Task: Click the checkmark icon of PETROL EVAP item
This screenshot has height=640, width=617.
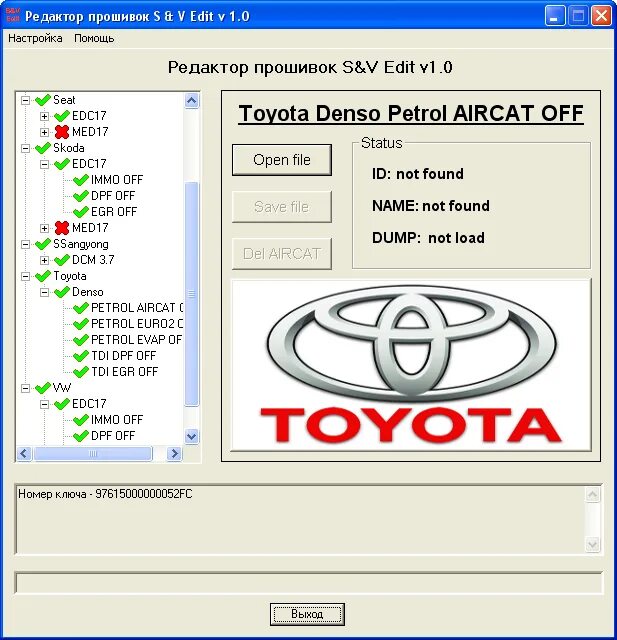Action: pyautogui.click(x=81, y=340)
